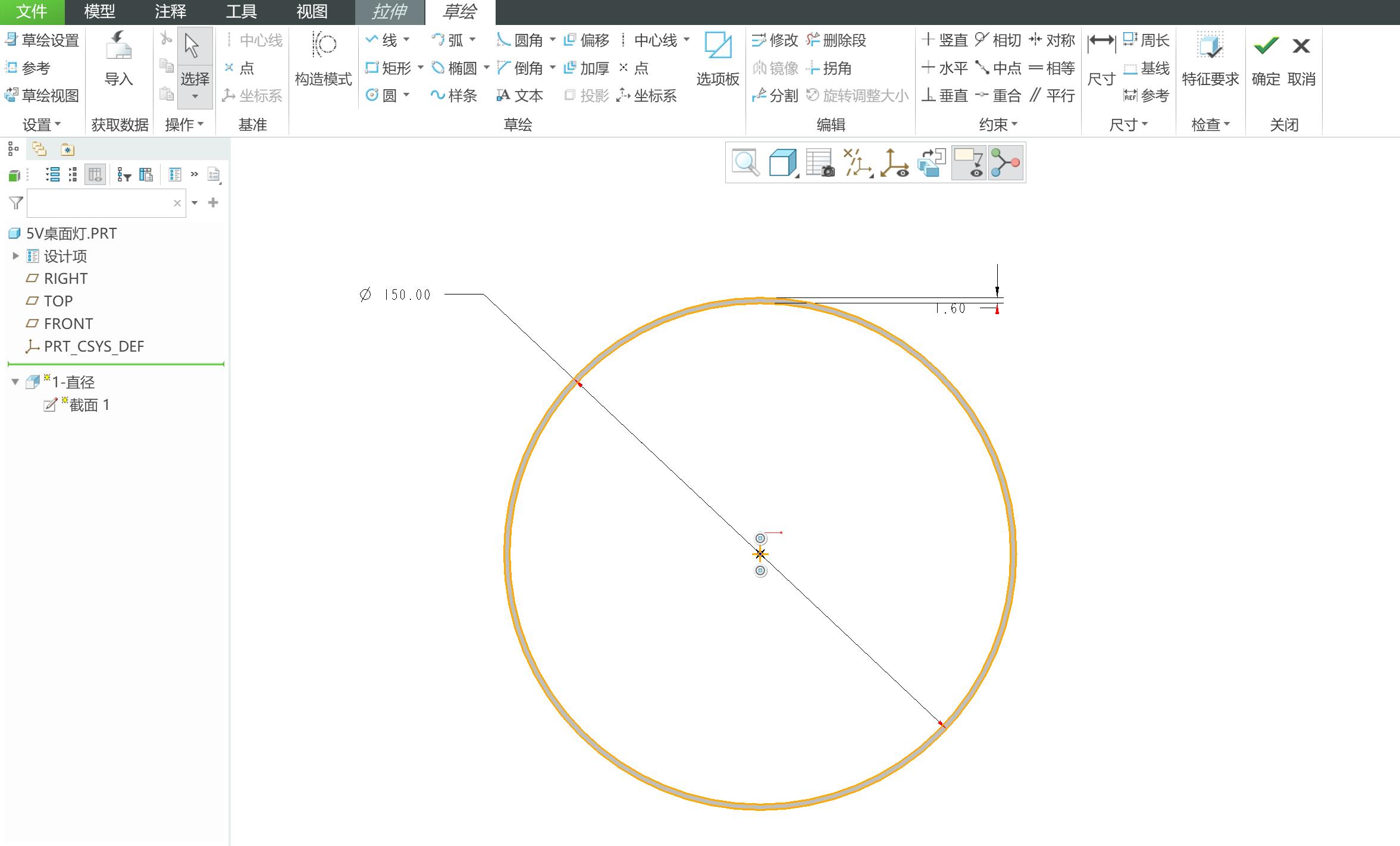Toggle tree columns display in model tree toolbar

point(95,174)
